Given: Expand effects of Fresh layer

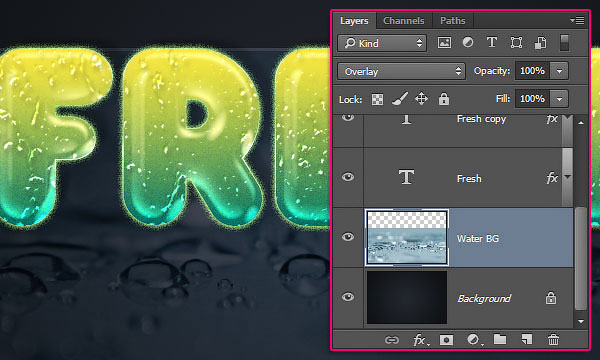Looking at the screenshot, I should (568, 177).
